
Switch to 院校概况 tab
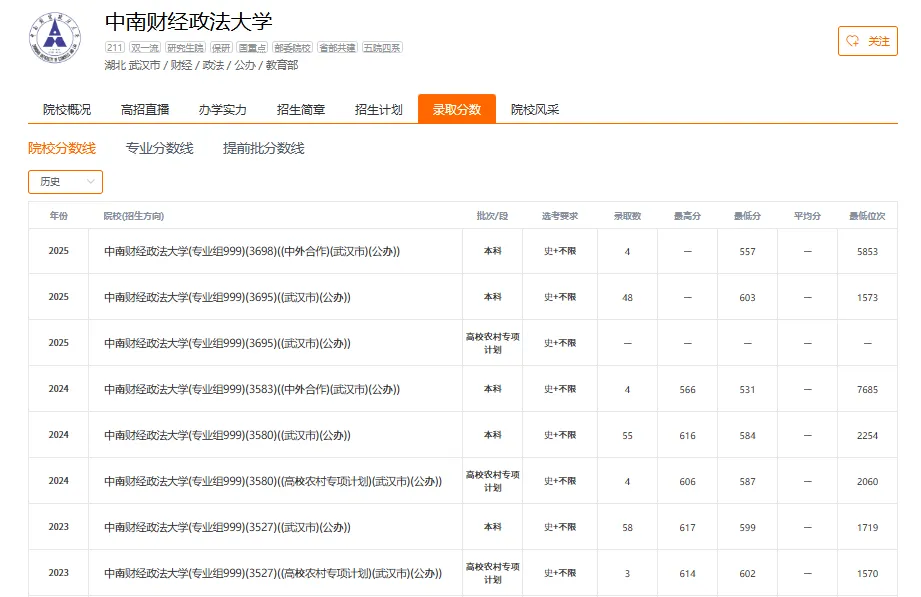67,109
